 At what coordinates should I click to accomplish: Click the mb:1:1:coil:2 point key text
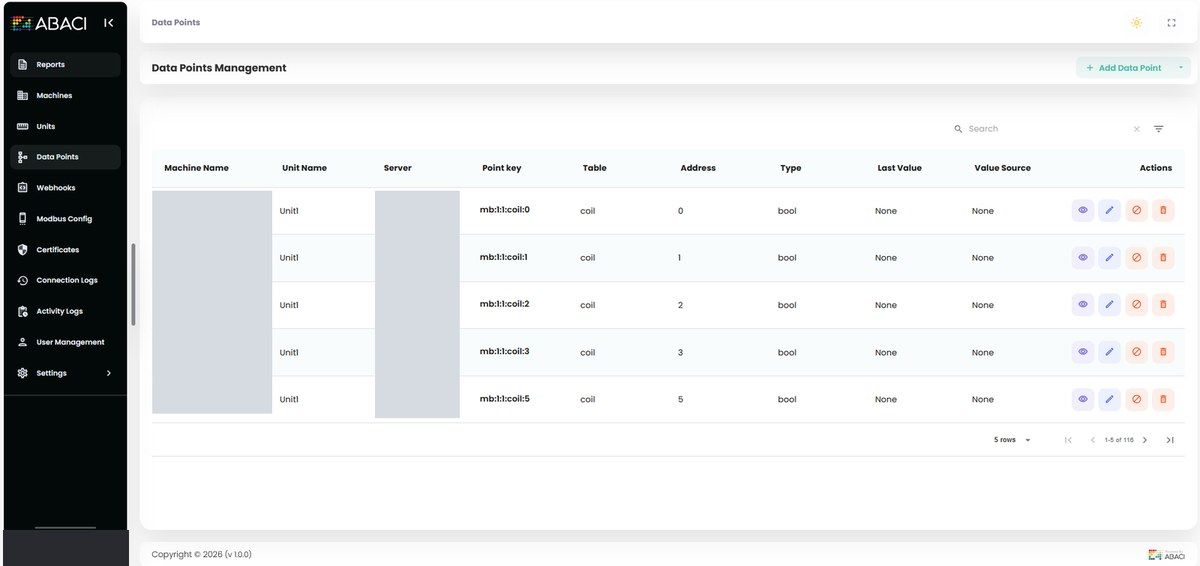[505, 304]
